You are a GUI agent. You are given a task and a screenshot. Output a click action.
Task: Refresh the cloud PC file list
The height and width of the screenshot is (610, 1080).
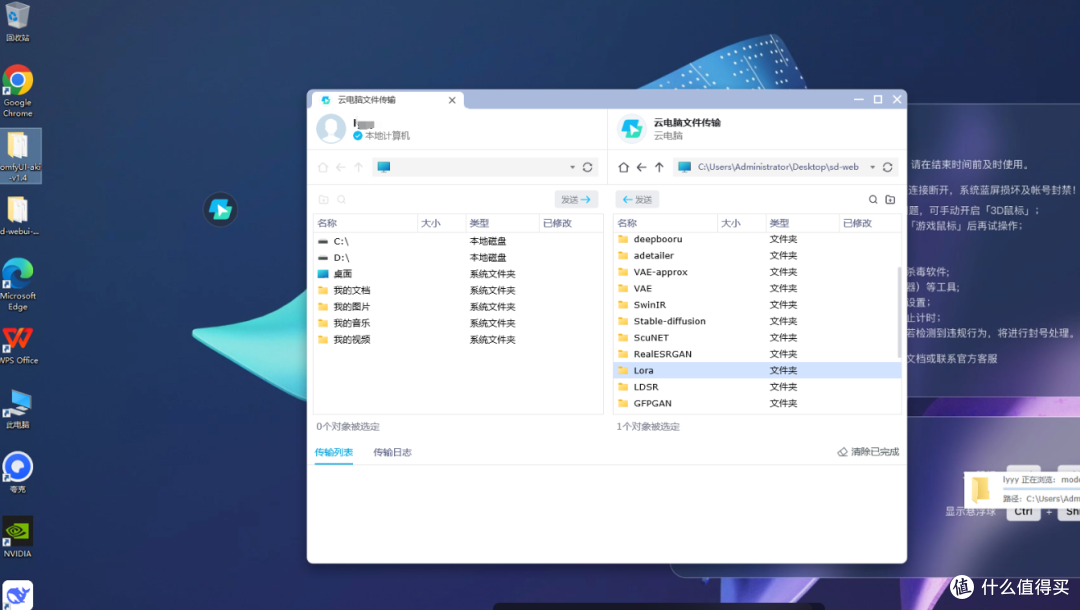click(x=888, y=167)
